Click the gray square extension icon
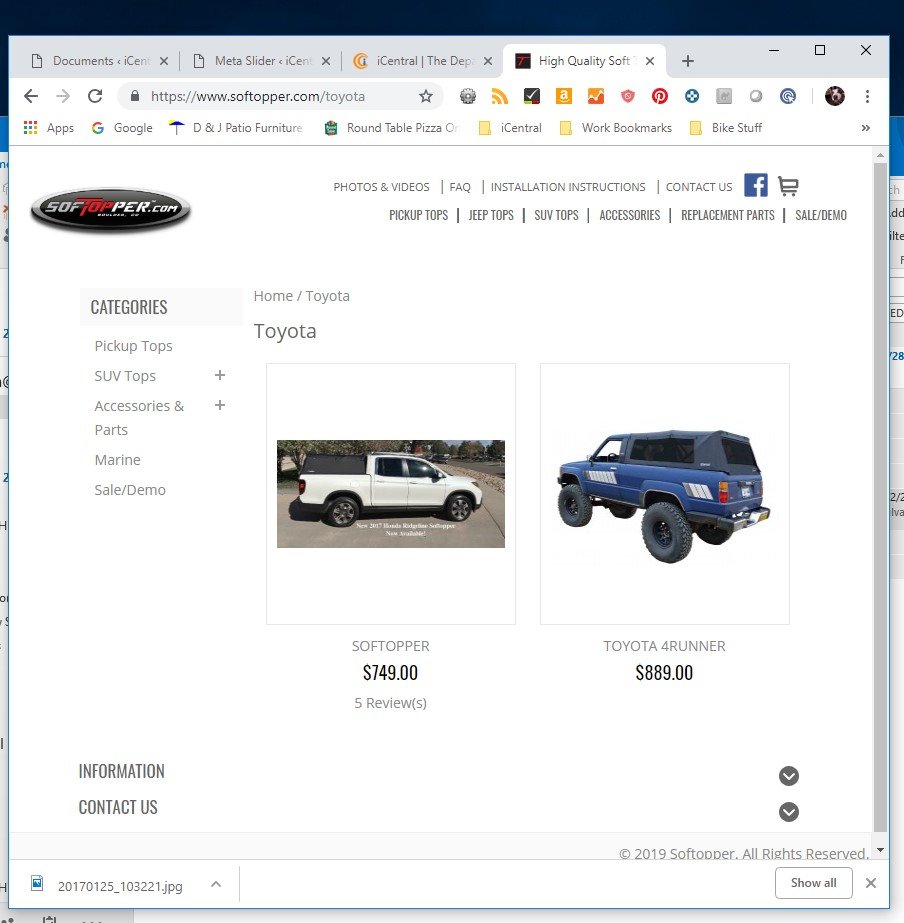 tap(724, 96)
